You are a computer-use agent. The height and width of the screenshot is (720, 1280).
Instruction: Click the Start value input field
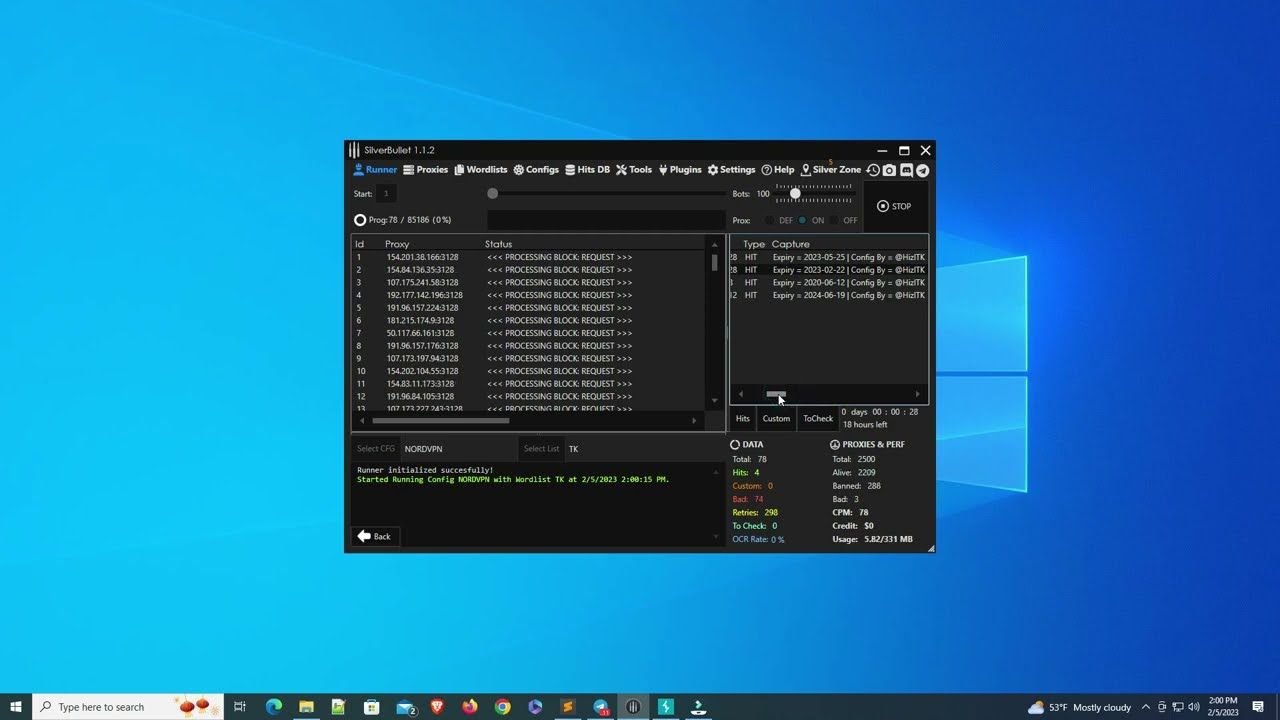click(386, 194)
